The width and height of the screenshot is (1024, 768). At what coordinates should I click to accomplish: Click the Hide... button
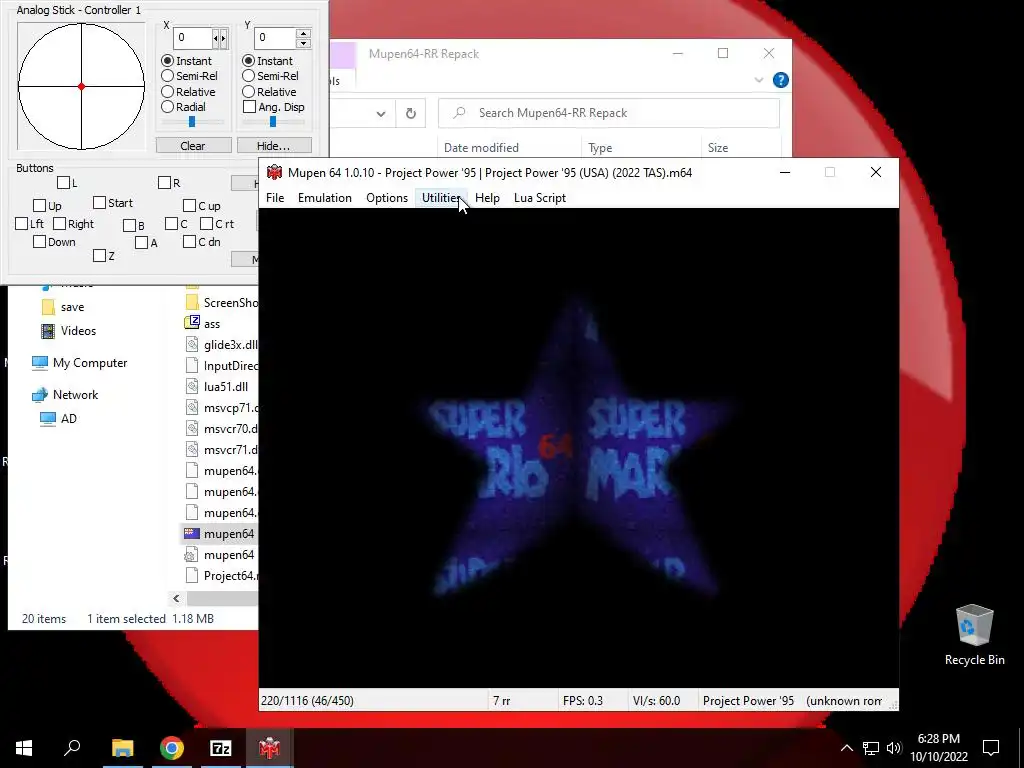(274, 146)
